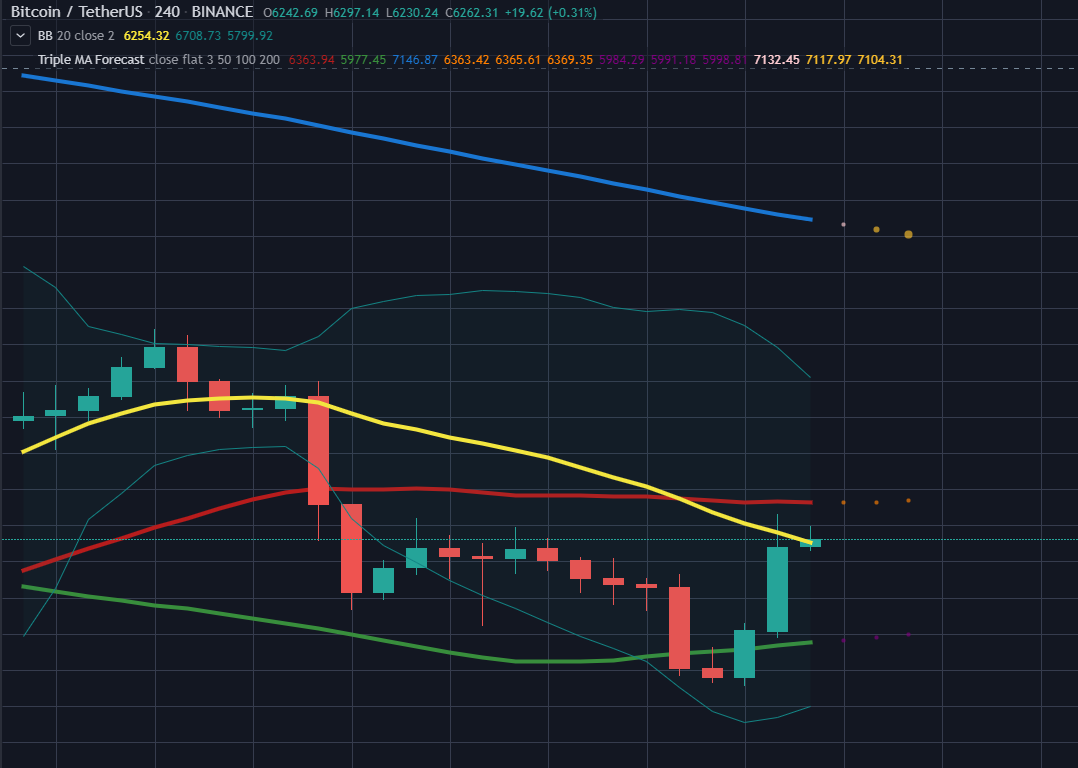Click the yellow BB basis value 6254.32

click(x=146, y=35)
